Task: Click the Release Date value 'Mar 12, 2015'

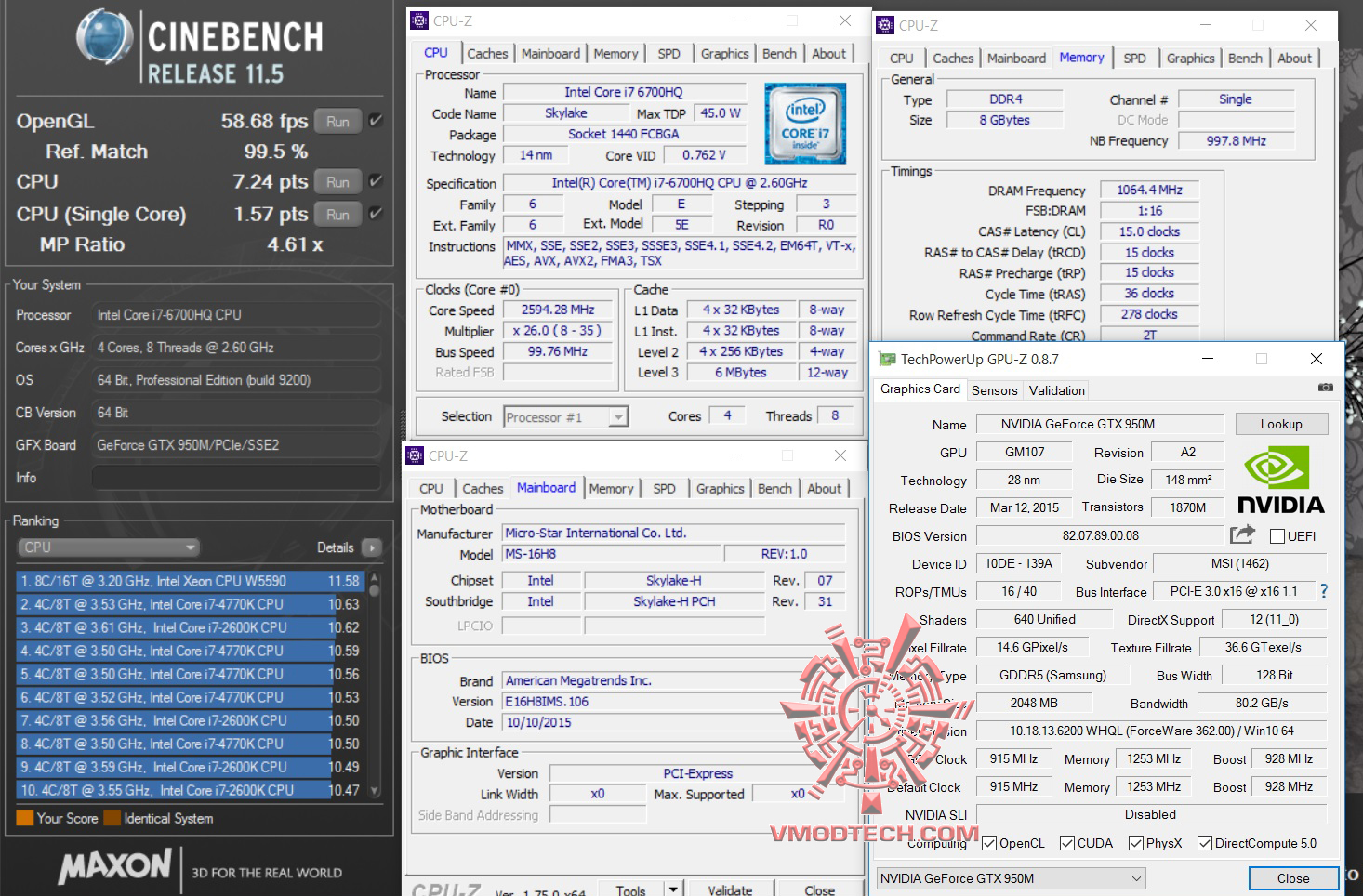Action: (x=1024, y=507)
